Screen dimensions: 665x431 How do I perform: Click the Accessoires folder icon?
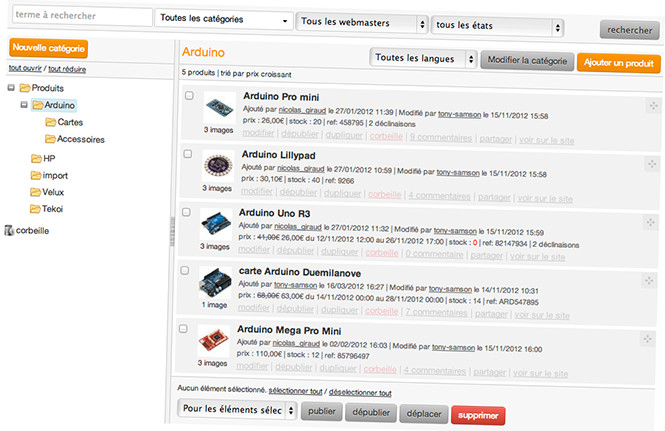pyautogui.click(x=51, y=139)
